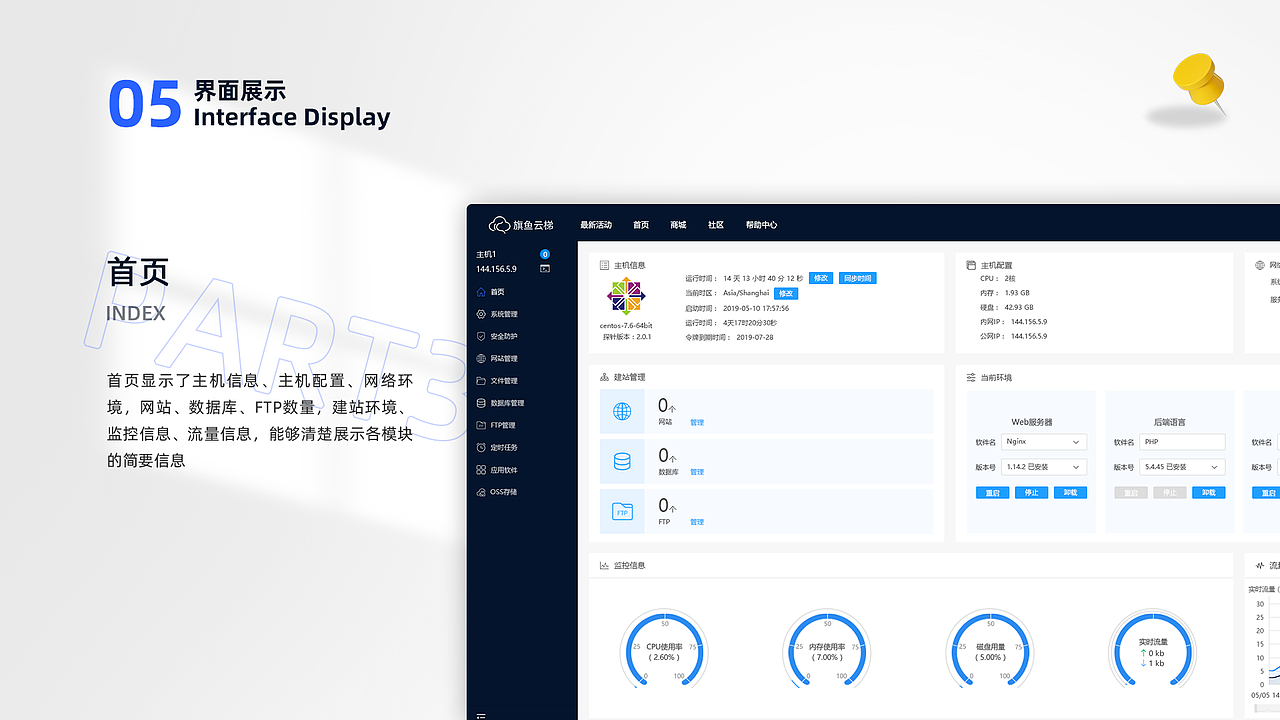
Task: Click the grid icon for 应用软件
Action: [x=481, y=469]
